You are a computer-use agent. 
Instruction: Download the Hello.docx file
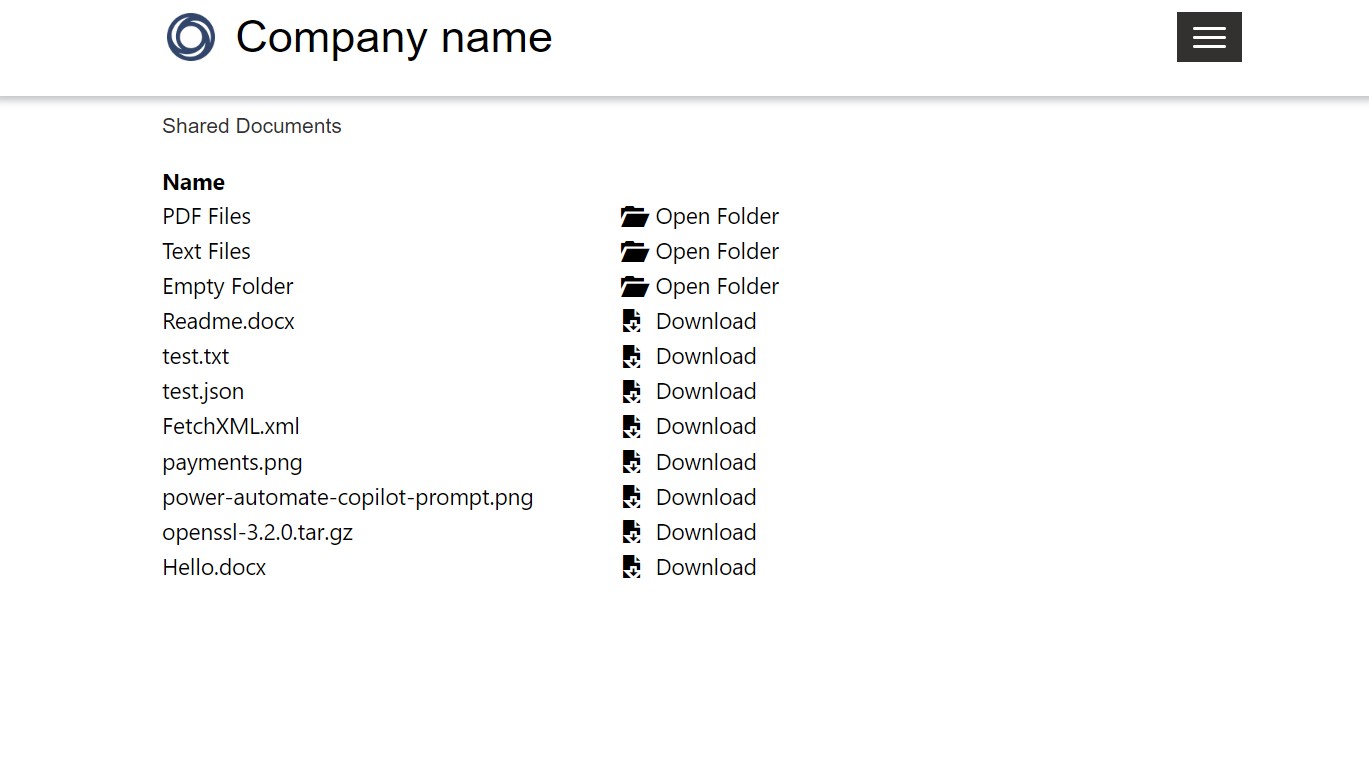705,567
